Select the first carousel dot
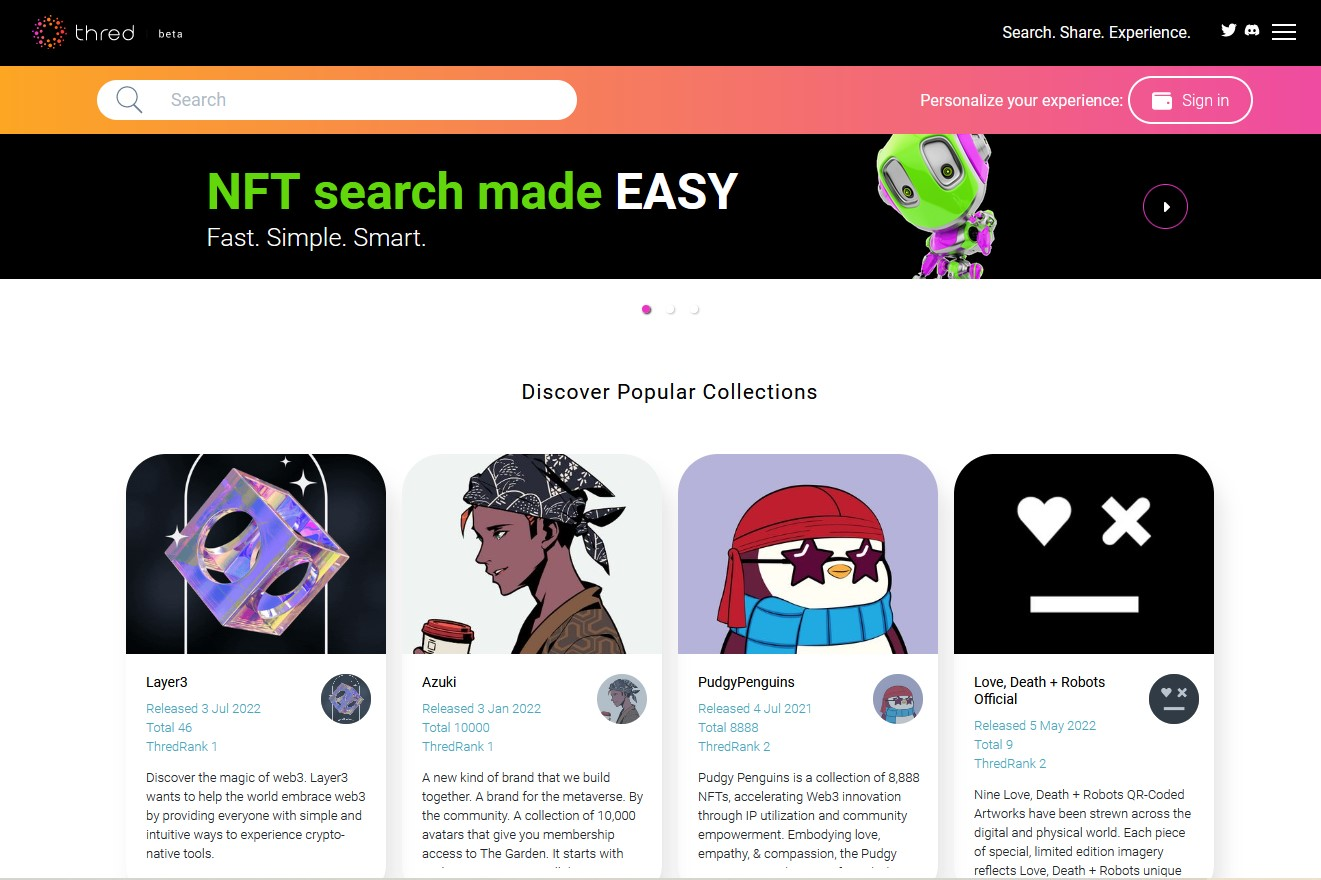 pos(647,310)
